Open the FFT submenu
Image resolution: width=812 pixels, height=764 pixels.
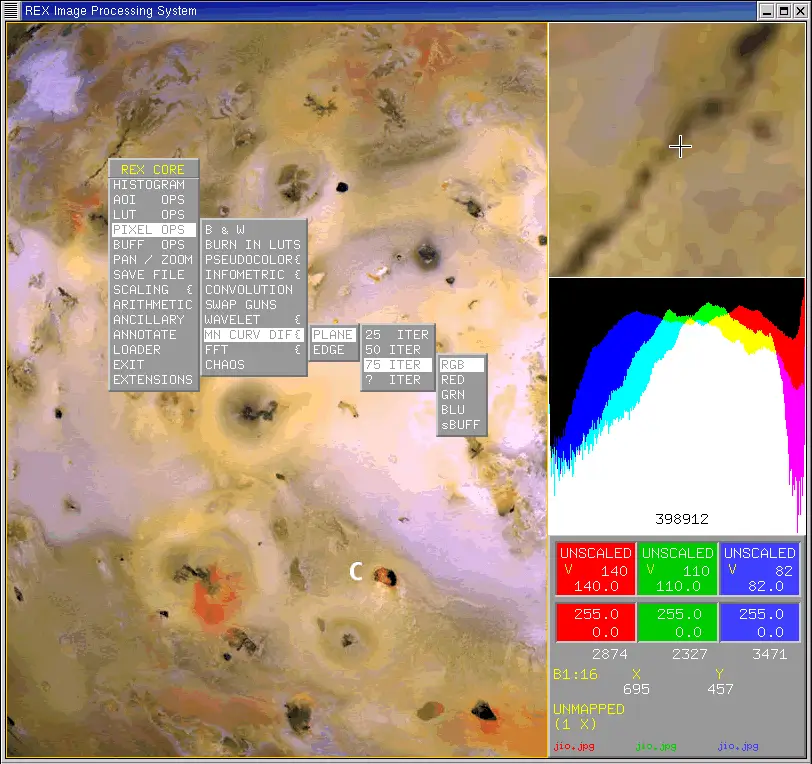(253, 350)
